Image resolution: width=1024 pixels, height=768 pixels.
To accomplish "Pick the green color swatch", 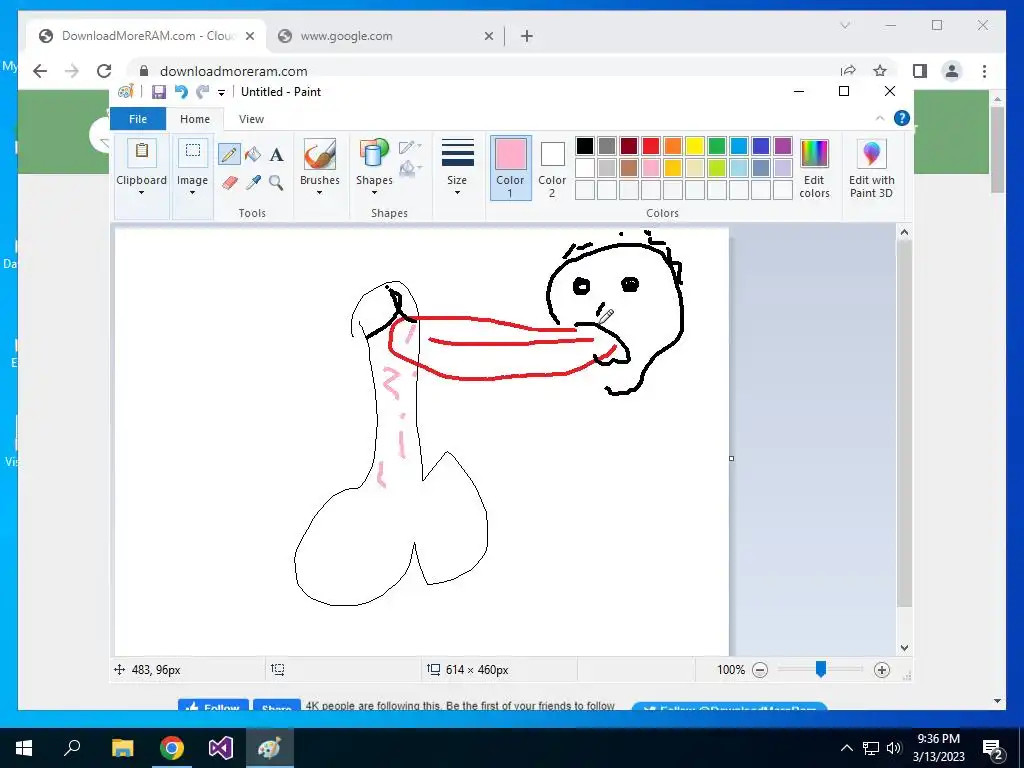I will (x=716, y=146).
